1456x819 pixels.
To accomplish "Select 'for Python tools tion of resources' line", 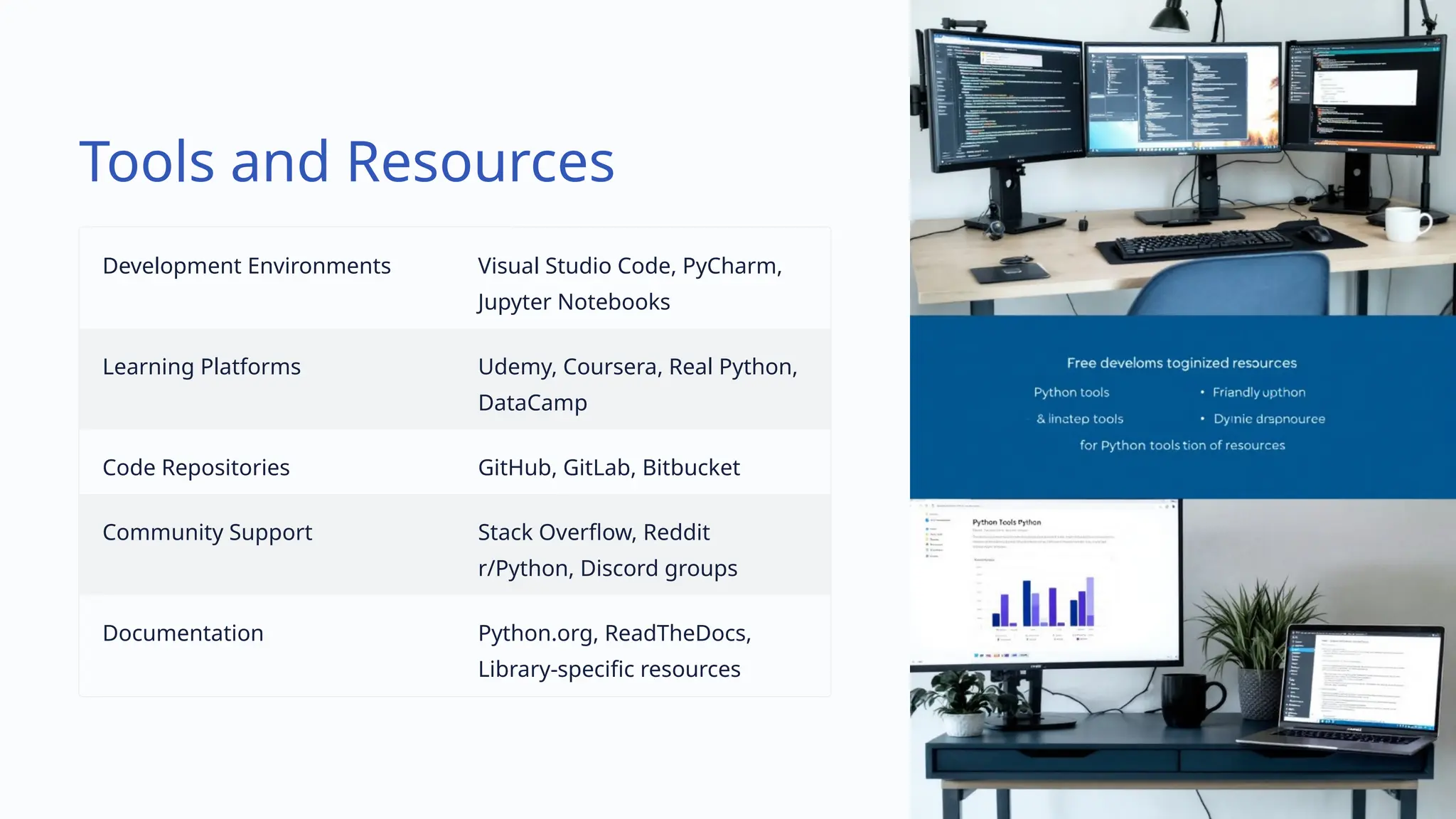I will [x=1182, y=446].
